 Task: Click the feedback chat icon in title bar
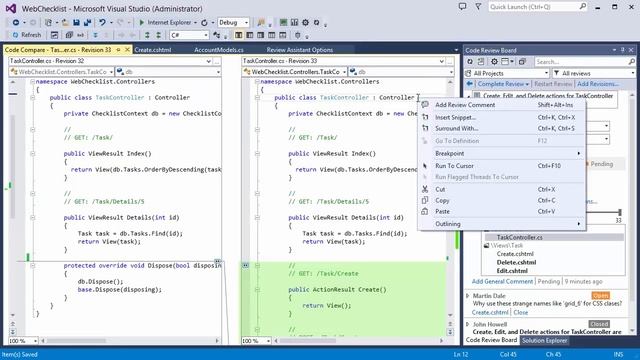pos(462,7)
